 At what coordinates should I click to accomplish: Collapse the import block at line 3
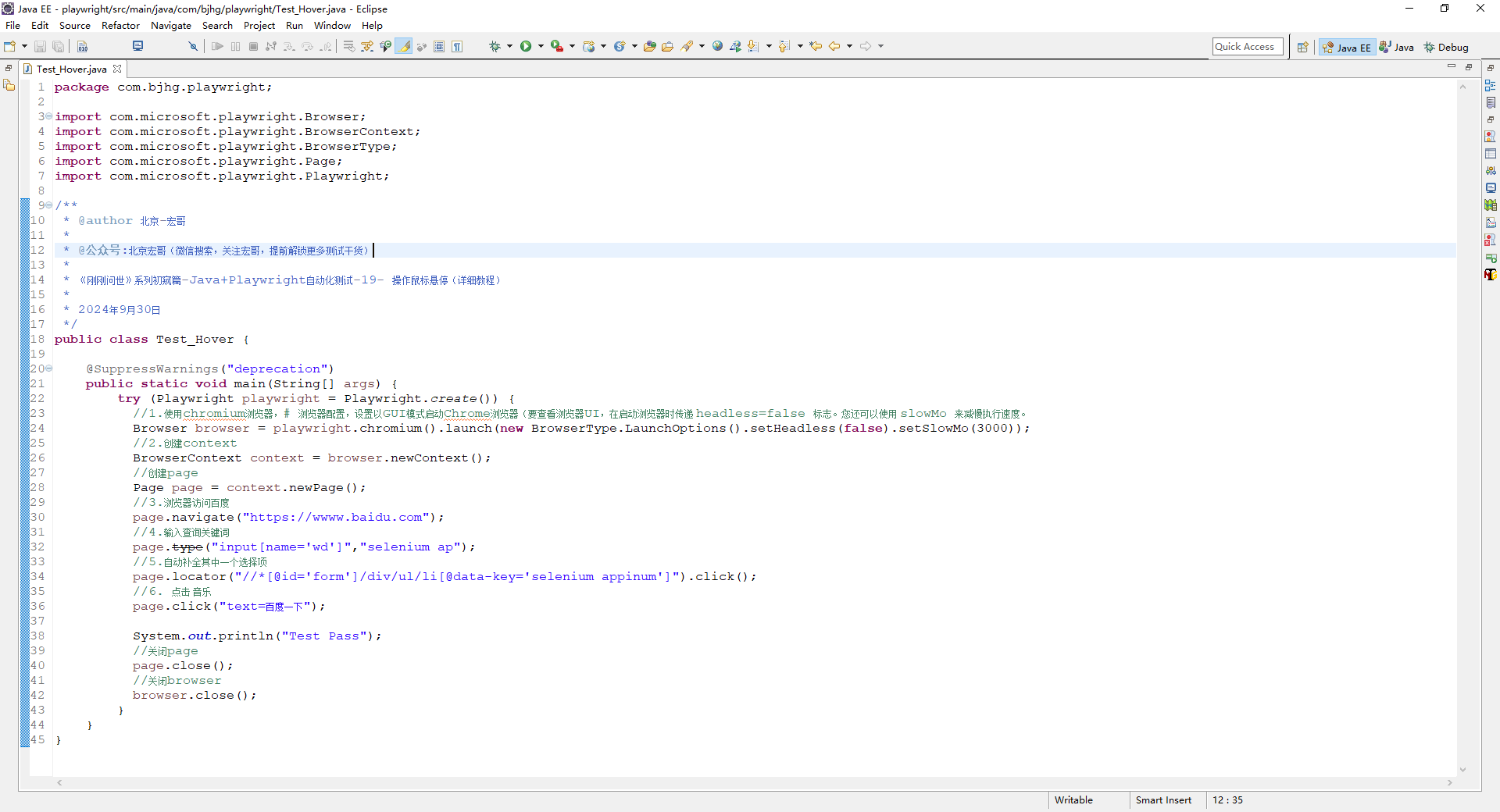click(x=49, y=116)
